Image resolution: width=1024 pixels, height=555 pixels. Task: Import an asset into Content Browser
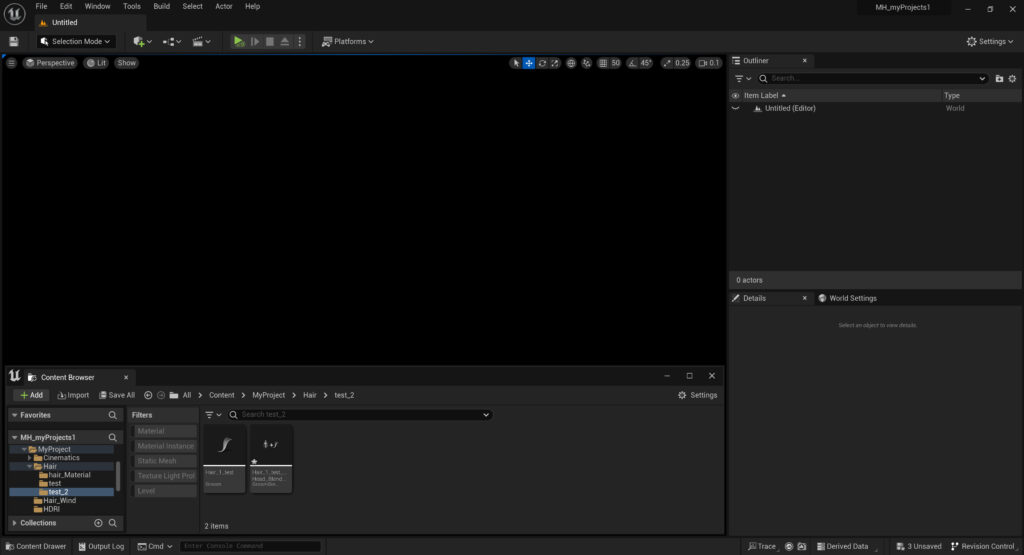point(73,395)
